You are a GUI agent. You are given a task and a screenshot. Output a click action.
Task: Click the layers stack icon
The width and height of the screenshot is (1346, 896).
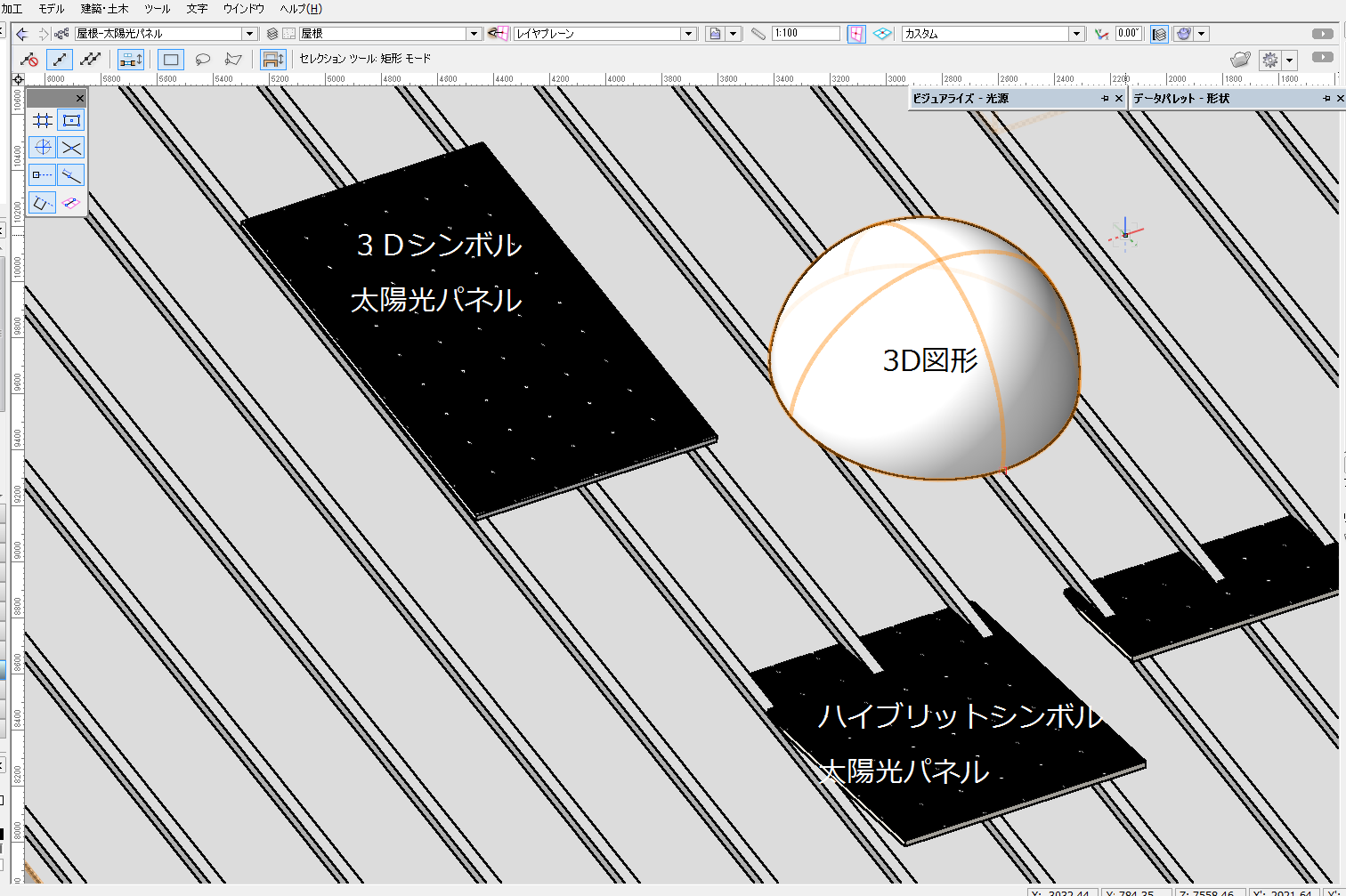click(272, 34)
